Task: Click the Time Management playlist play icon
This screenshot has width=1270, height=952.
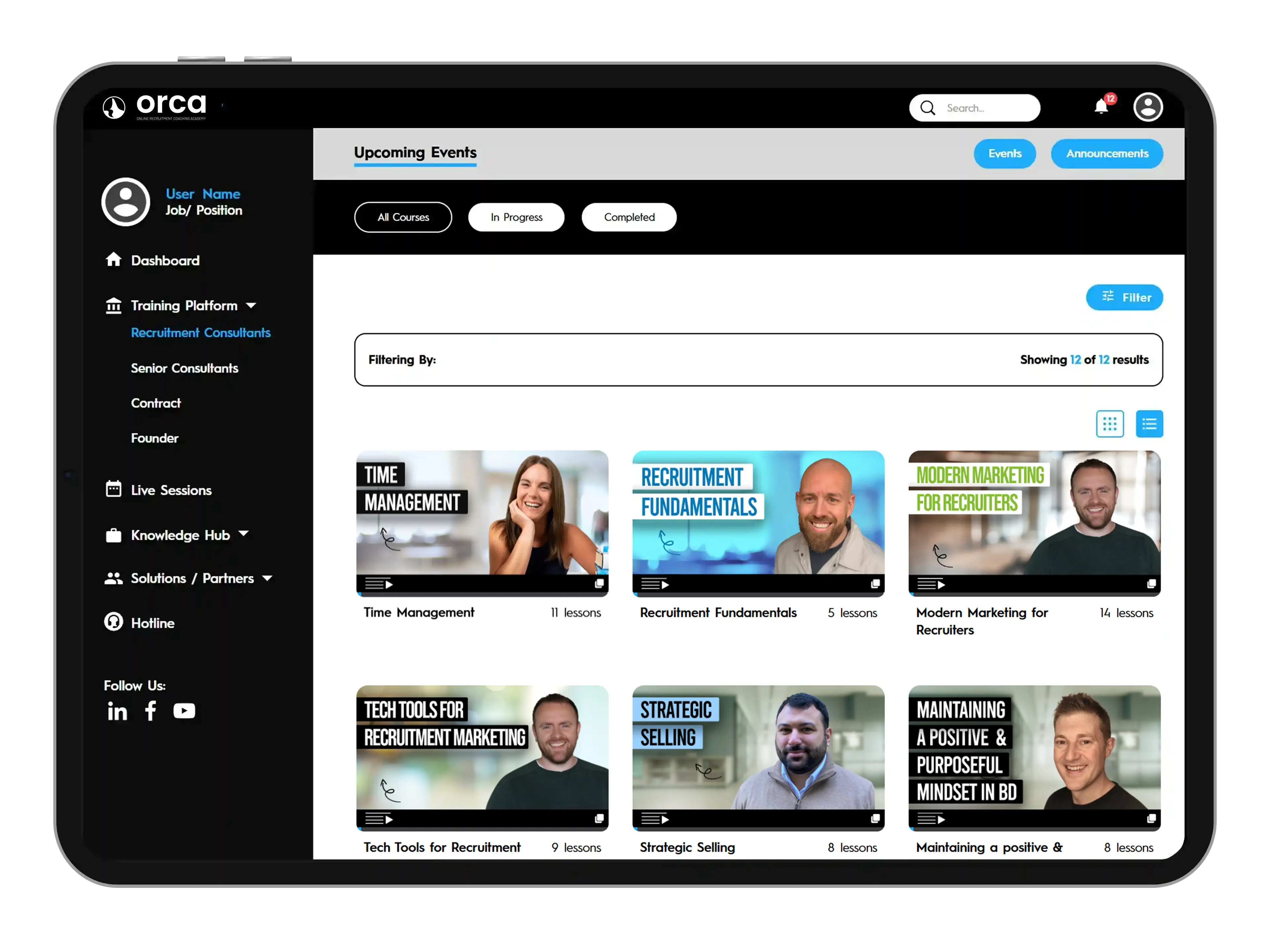Action: (x=379, y=584)
